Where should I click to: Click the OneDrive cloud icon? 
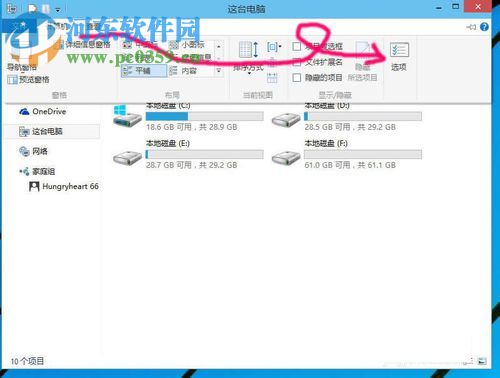(24, 111)
